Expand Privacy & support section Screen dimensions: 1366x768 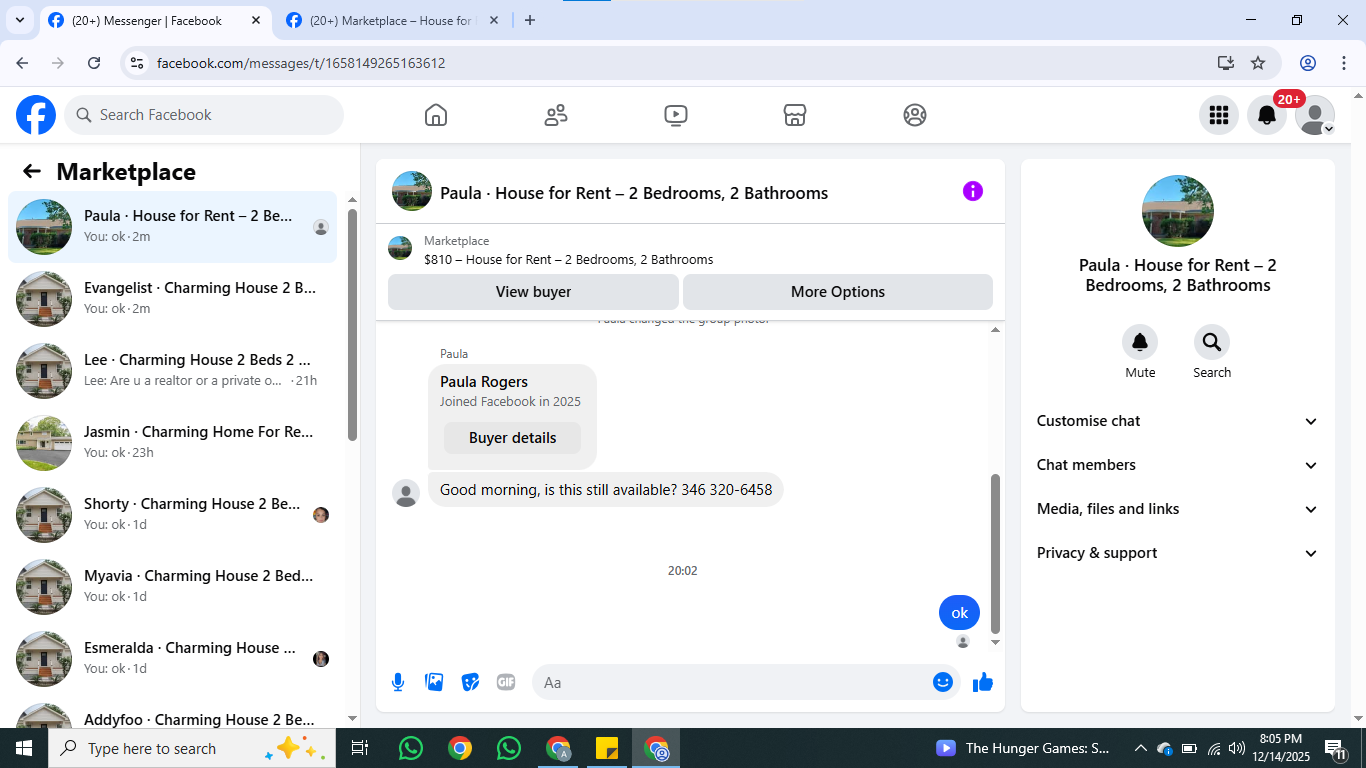coord(1178,553)
